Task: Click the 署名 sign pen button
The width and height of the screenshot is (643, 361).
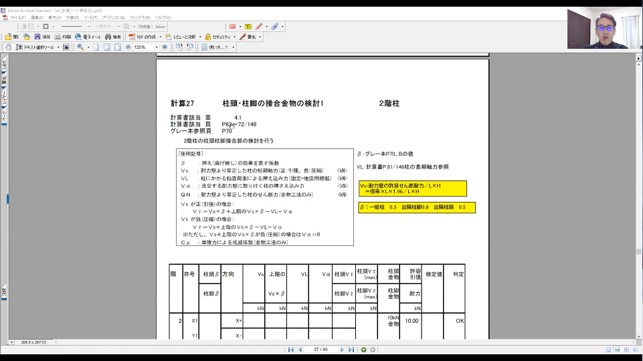Action: (248, 37)
